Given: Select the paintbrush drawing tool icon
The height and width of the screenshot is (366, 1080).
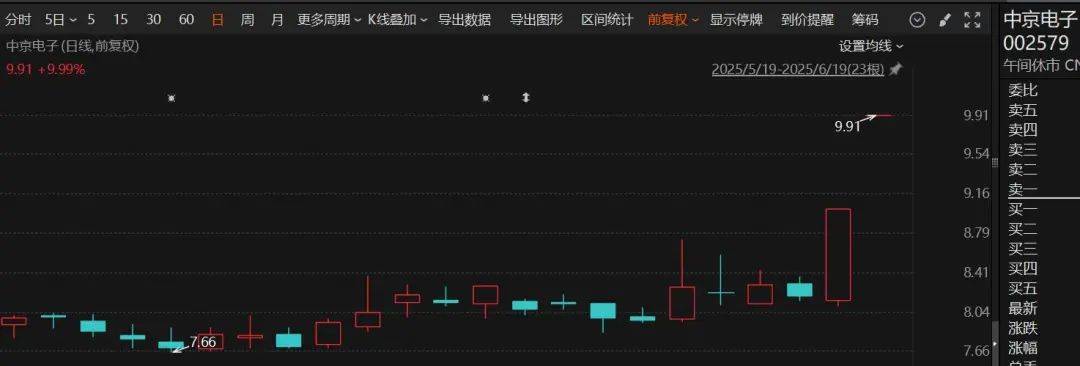Looking at the screenshot, I should click(945, 20).
